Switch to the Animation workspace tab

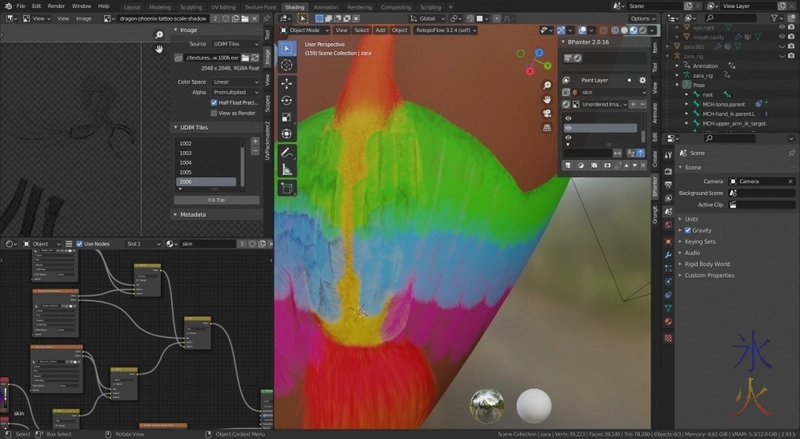tap(326, 6)
